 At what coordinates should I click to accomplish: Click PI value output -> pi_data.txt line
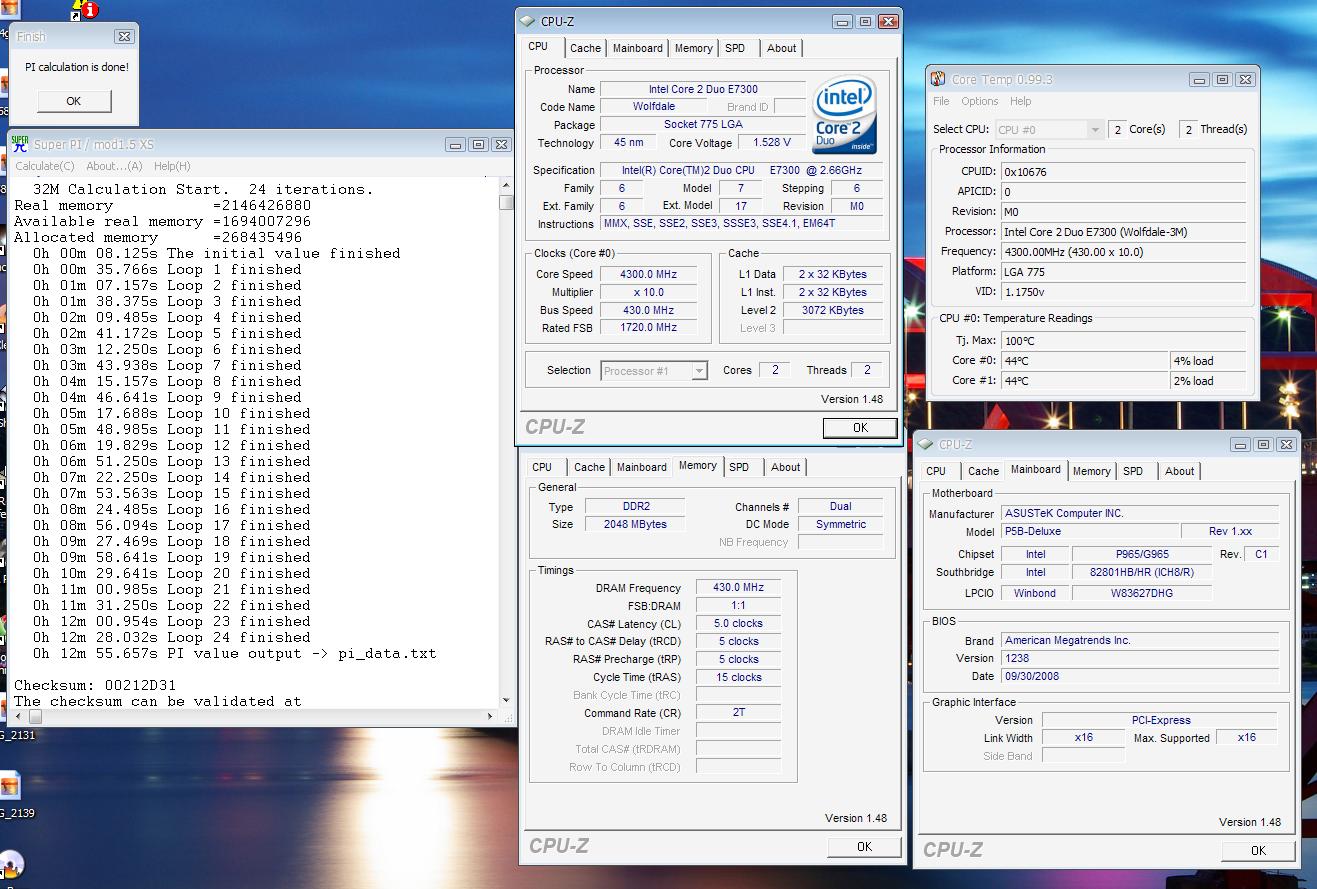tap(234, 653)
